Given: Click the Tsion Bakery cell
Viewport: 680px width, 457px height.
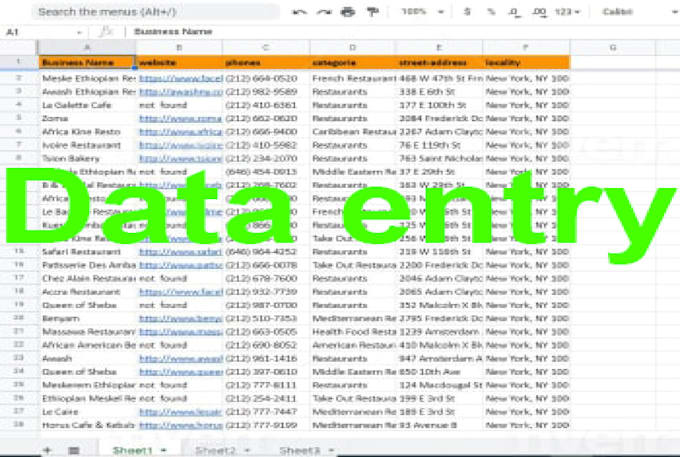Looking at the screenshot, I should click(87, 159).
